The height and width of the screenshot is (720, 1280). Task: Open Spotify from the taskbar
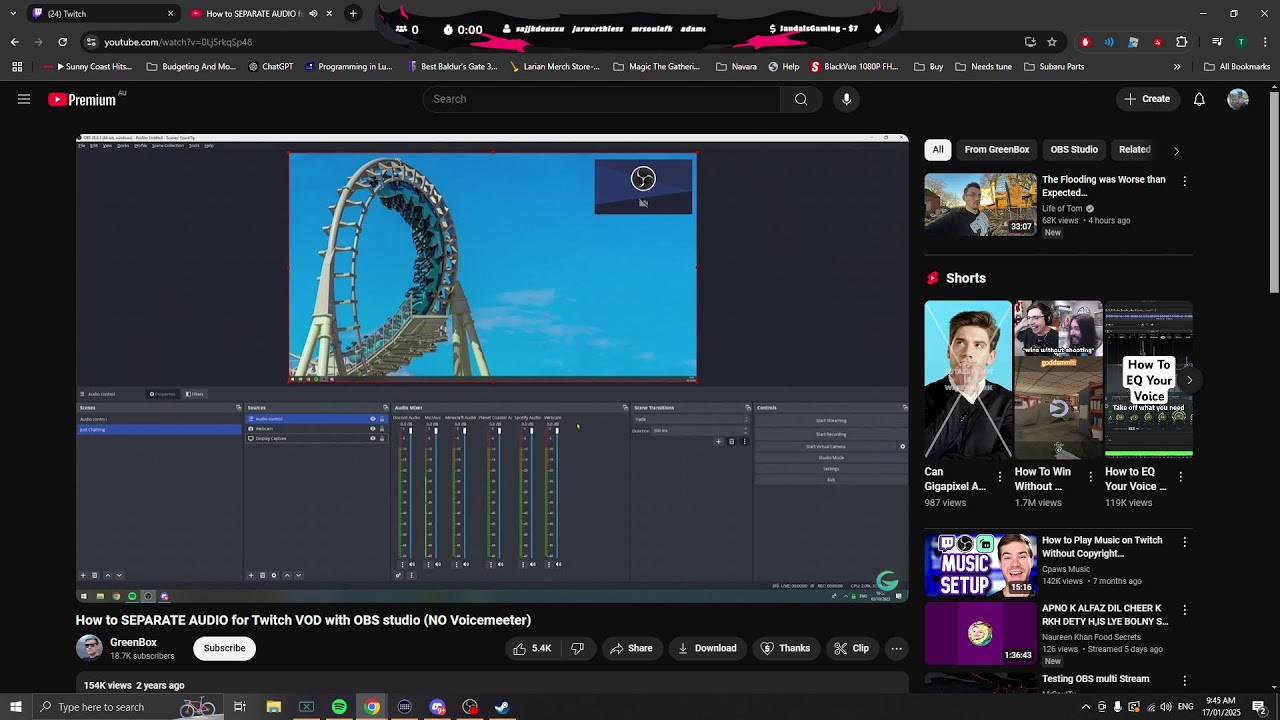tap(339, 707)
